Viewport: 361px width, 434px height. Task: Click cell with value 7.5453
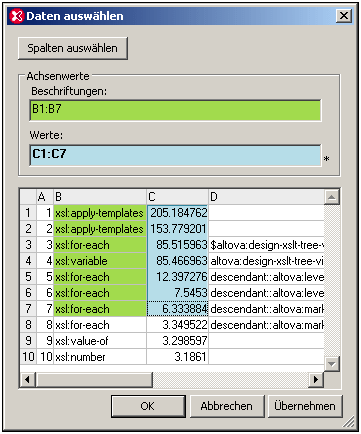pos(178,293)
